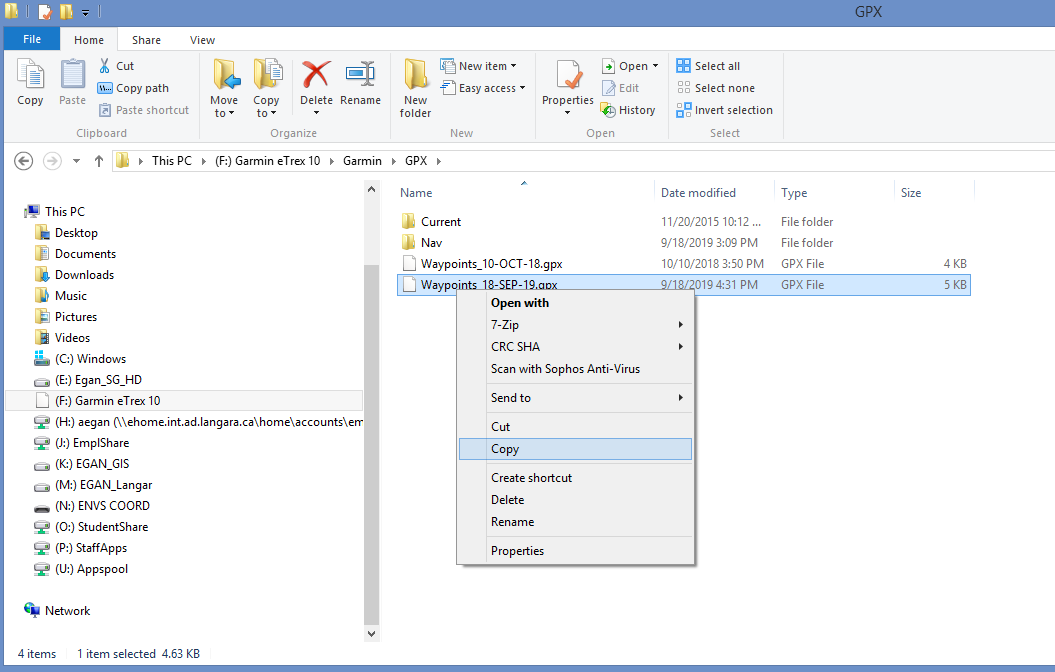Choose Copy in the context menu
Screen dimensions: 1055x672
[505, 449]
